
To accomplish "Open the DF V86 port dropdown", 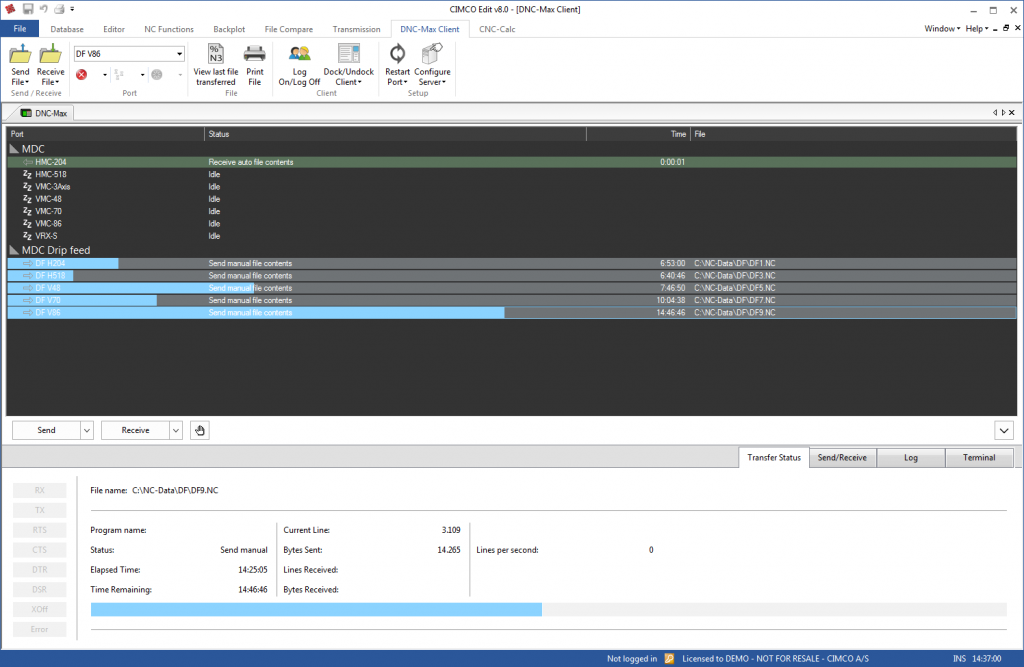I will point(180,54).
